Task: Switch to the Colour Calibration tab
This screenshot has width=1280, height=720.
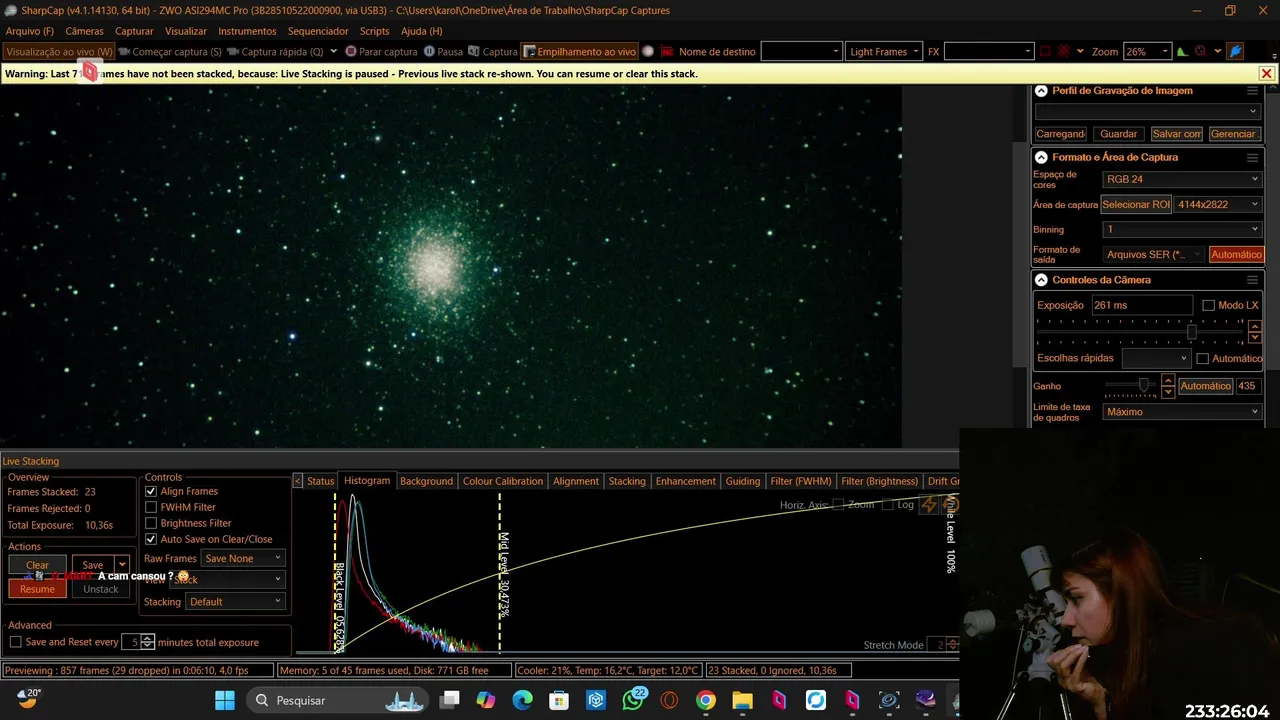Action: [x=503, y=481]
